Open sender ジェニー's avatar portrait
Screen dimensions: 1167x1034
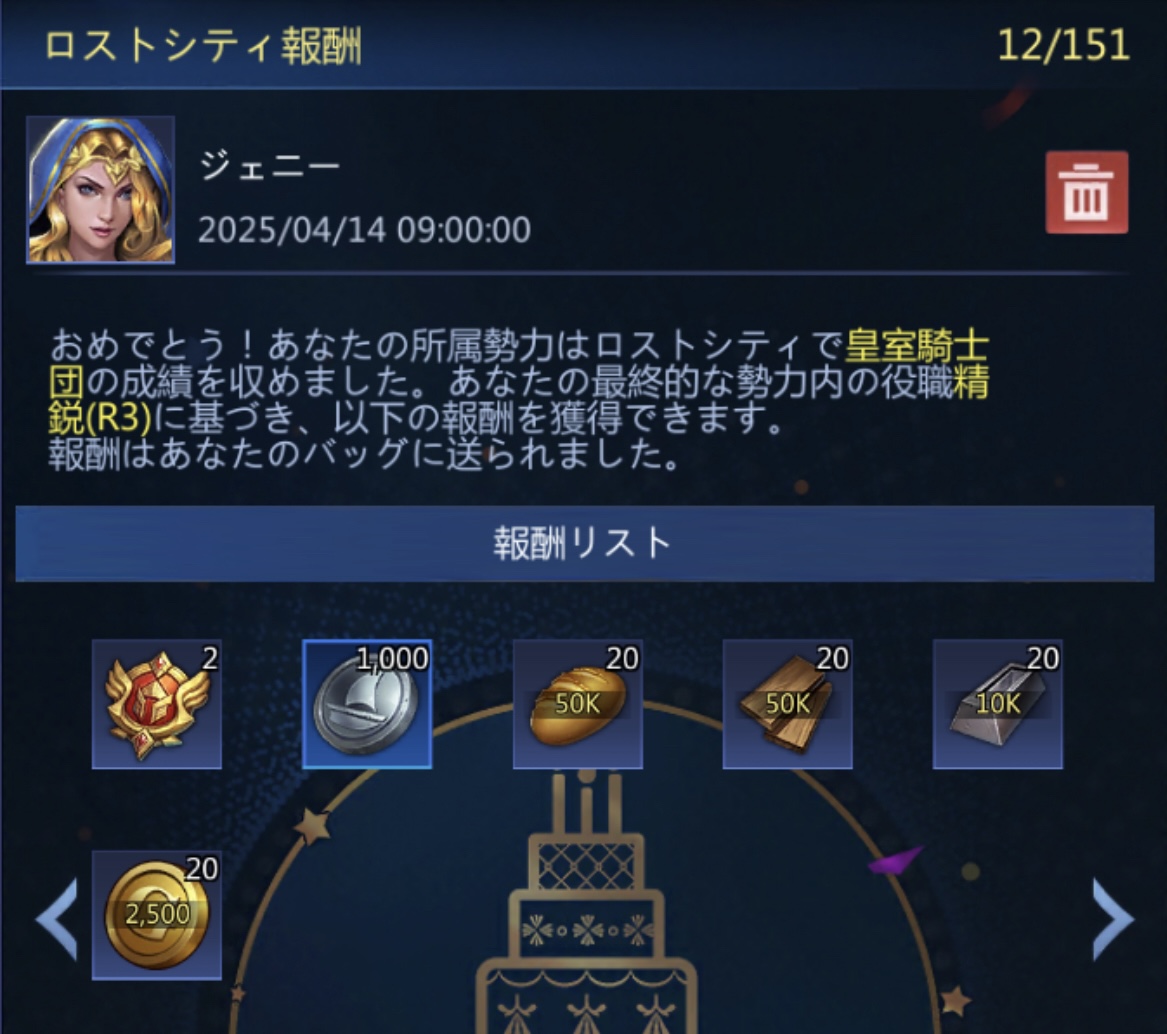pos(100,190)
